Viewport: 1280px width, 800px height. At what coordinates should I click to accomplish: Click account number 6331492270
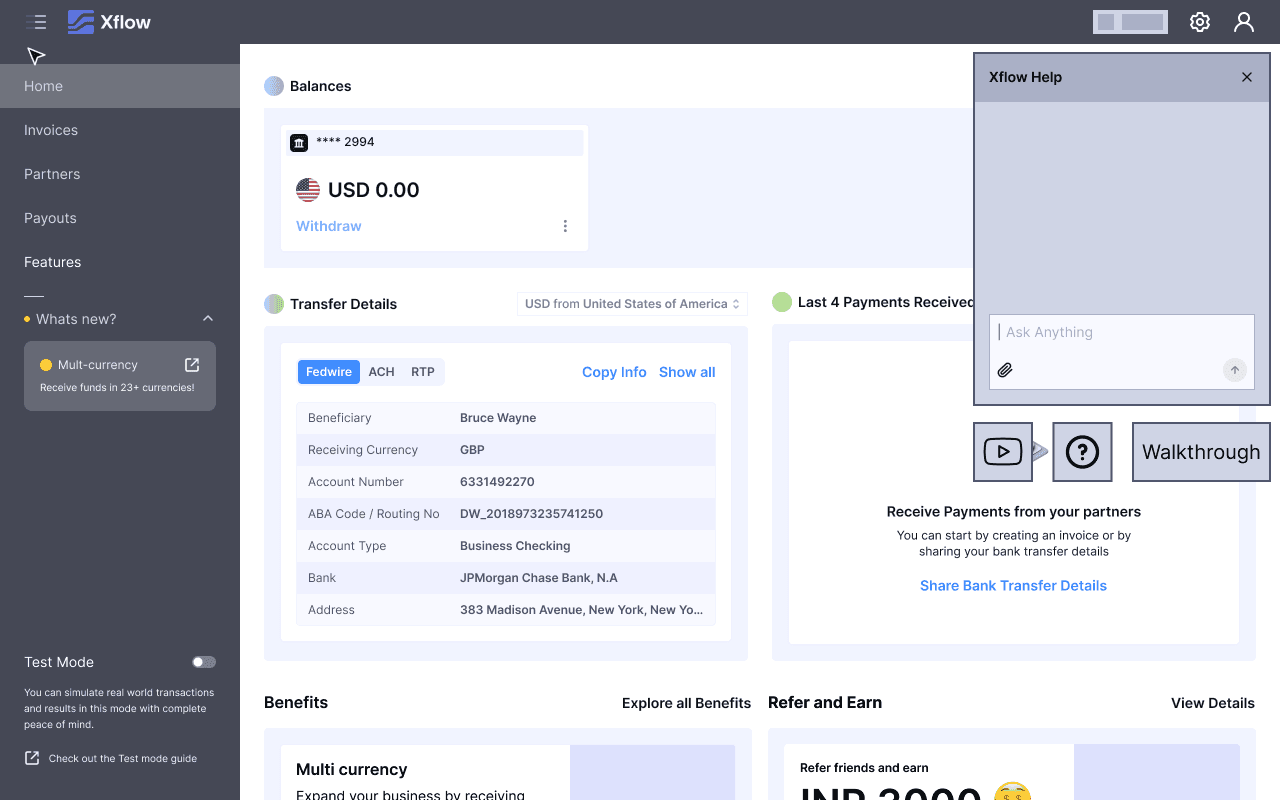[497, 482]
